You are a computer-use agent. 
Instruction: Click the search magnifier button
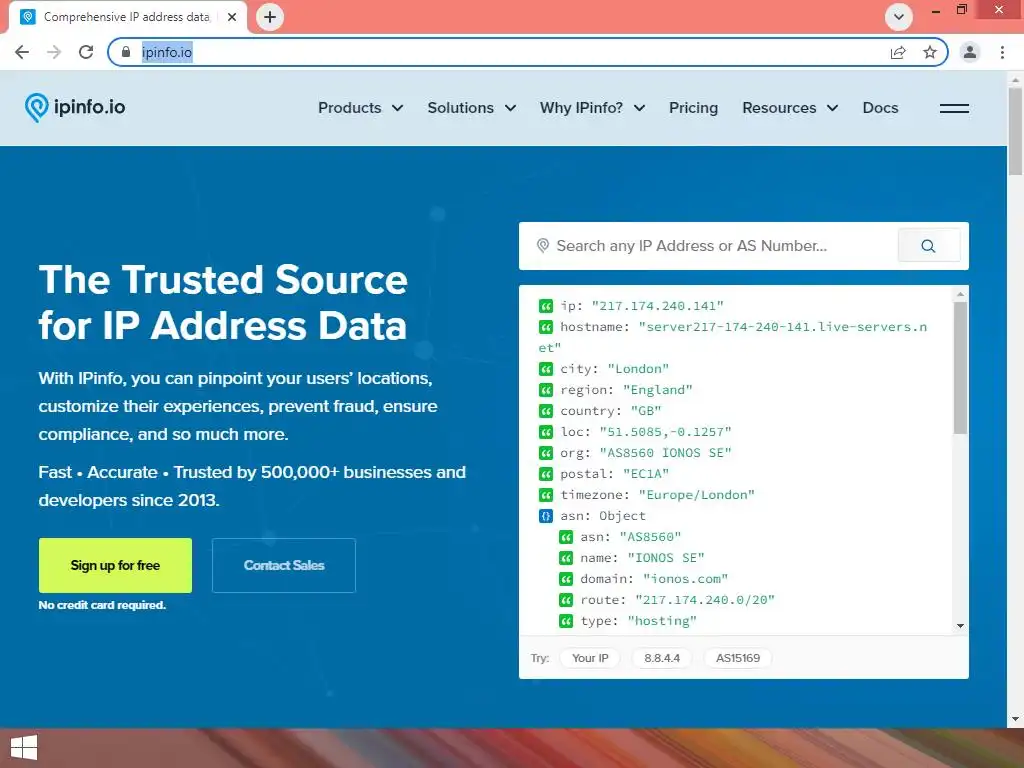(x=928, y=246)
